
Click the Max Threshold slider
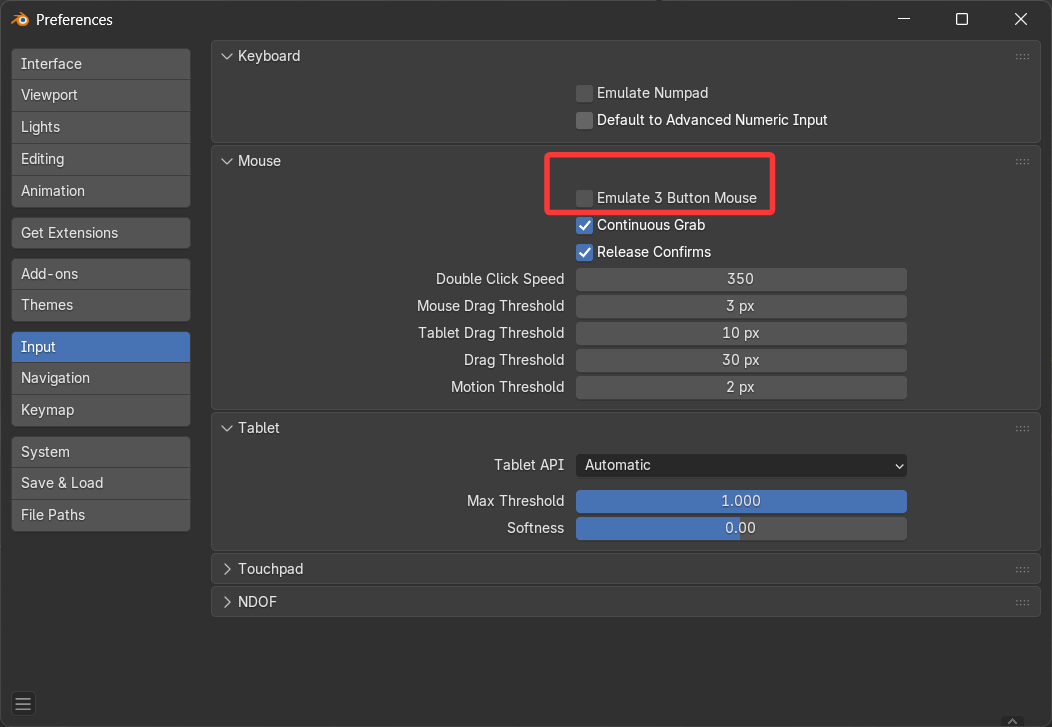coord(741,501)
